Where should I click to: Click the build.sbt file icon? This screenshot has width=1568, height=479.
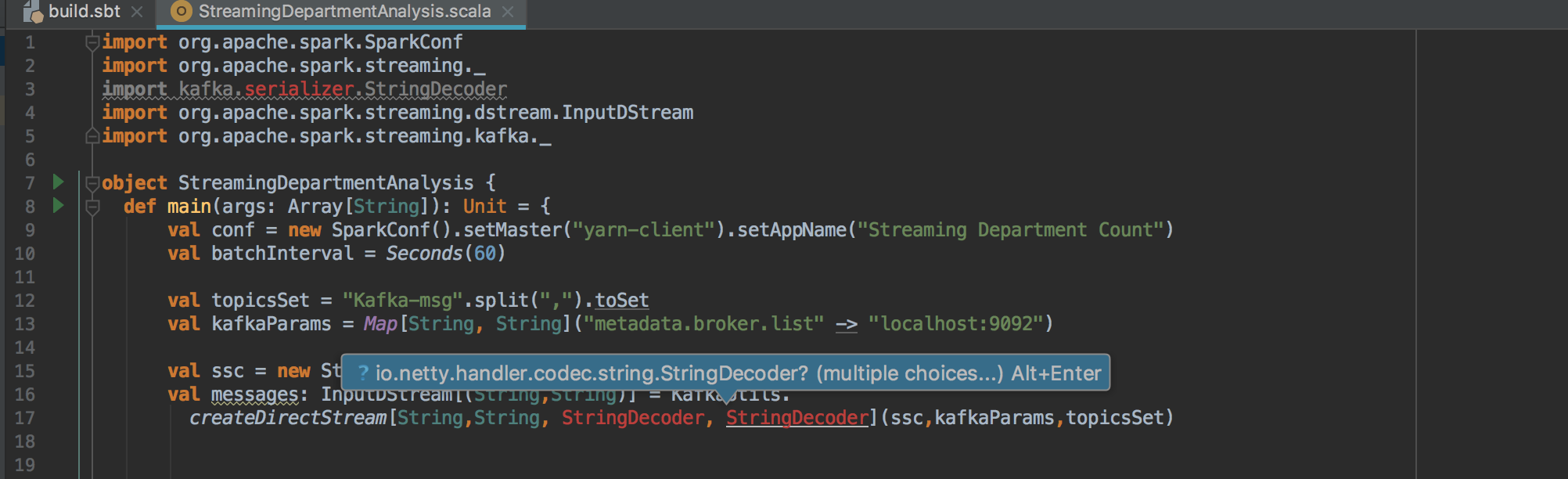[32, 12]
